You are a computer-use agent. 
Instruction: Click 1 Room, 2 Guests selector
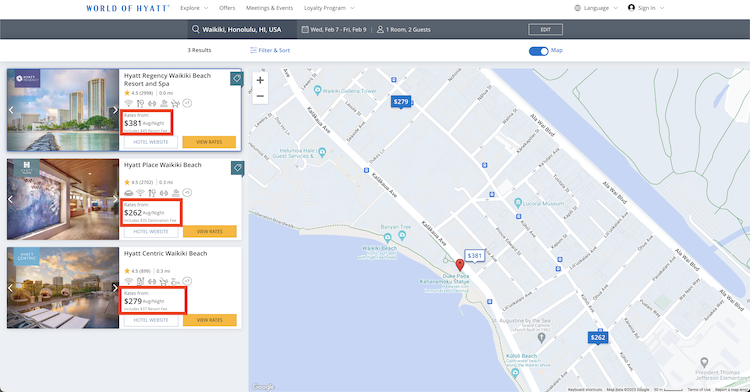(408, 30)
